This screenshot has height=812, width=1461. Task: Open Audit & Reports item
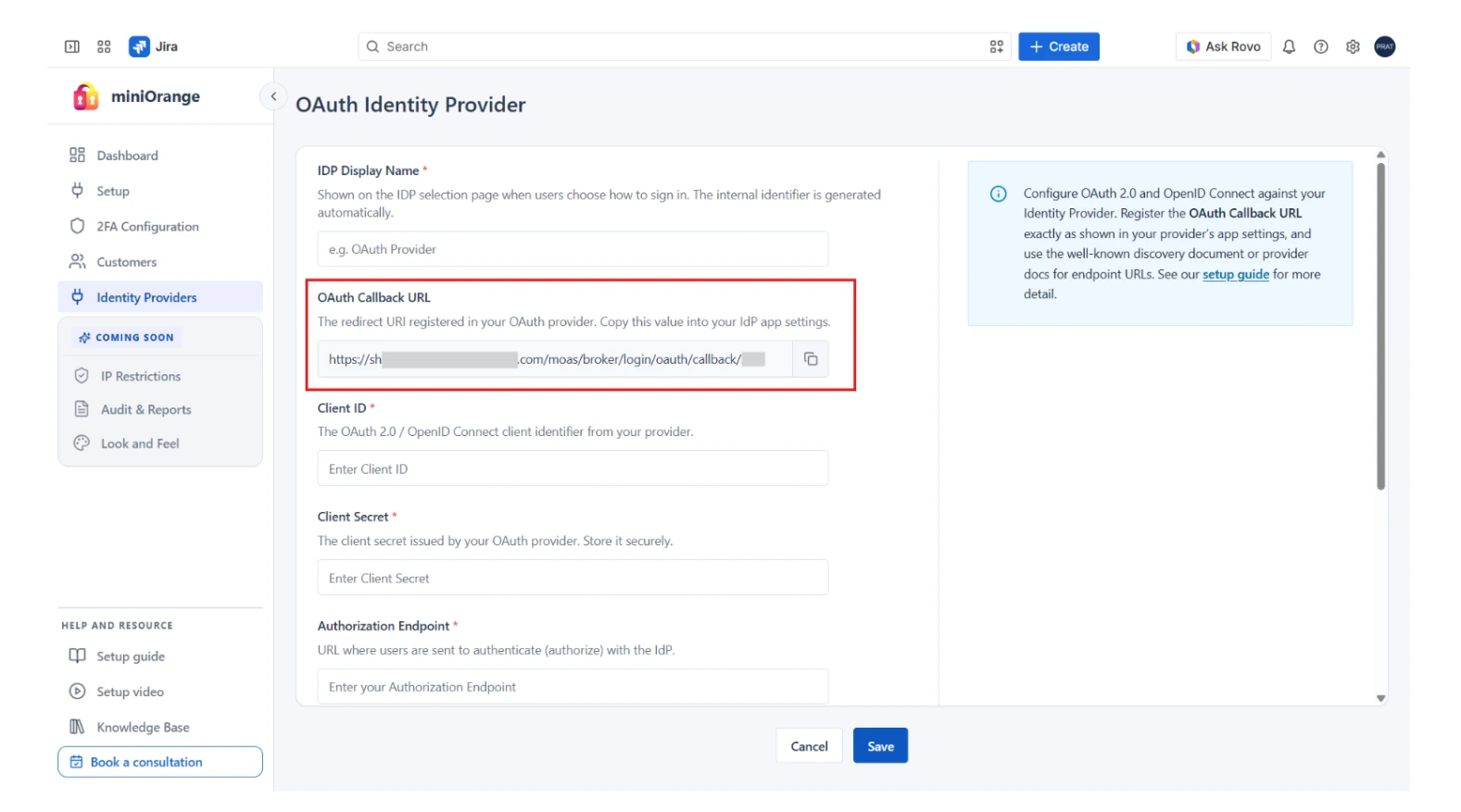pyautogui.click(x=160, y=409)
